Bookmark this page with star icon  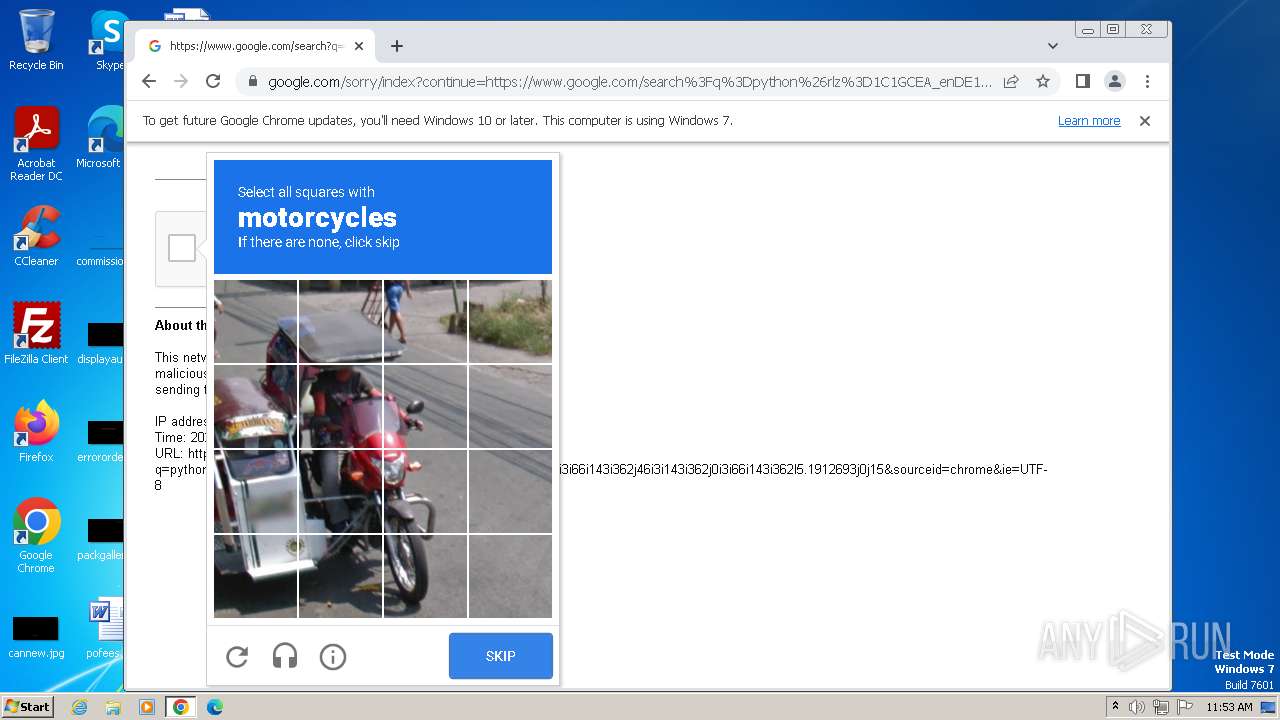coord(1043,81)
